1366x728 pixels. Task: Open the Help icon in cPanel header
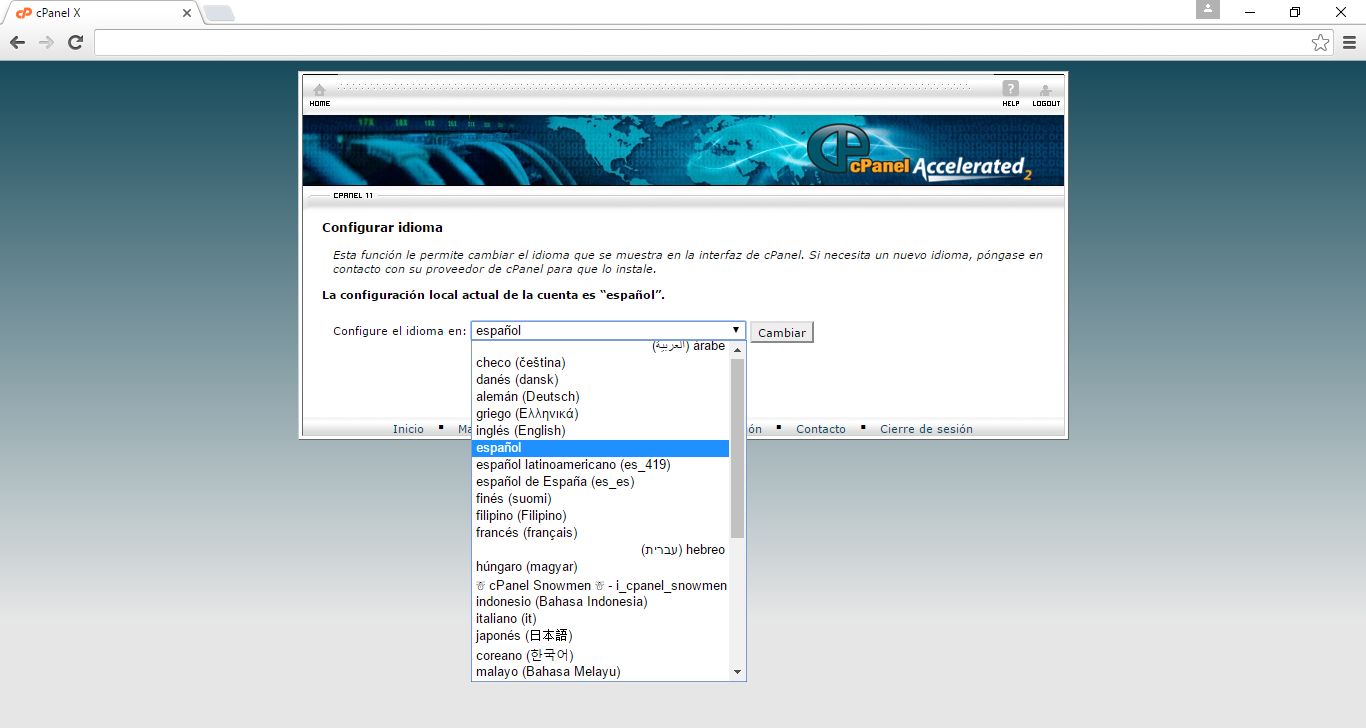coord(1010,92)
